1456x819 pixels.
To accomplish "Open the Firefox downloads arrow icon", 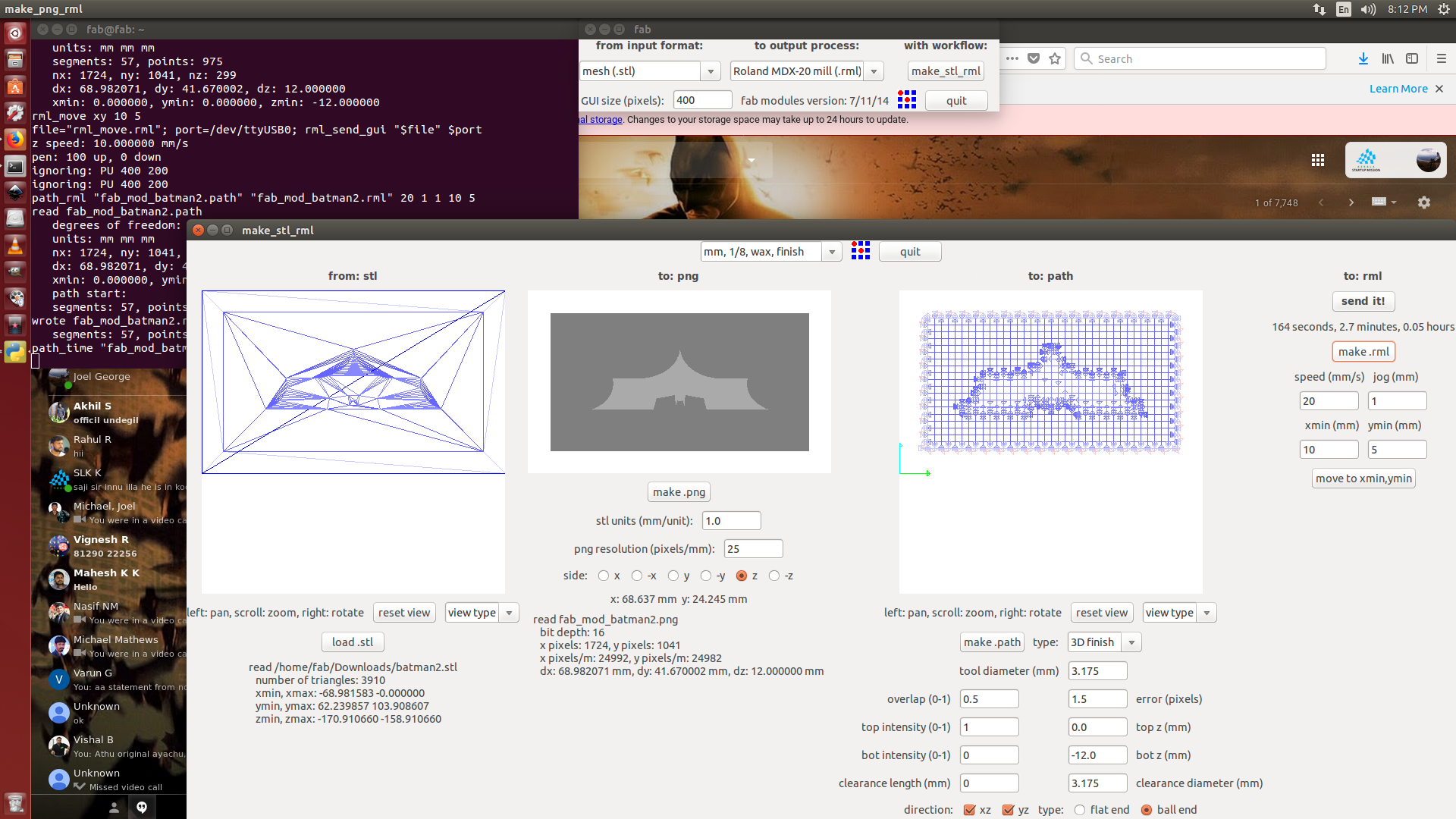I will (x=1363, y=58).
